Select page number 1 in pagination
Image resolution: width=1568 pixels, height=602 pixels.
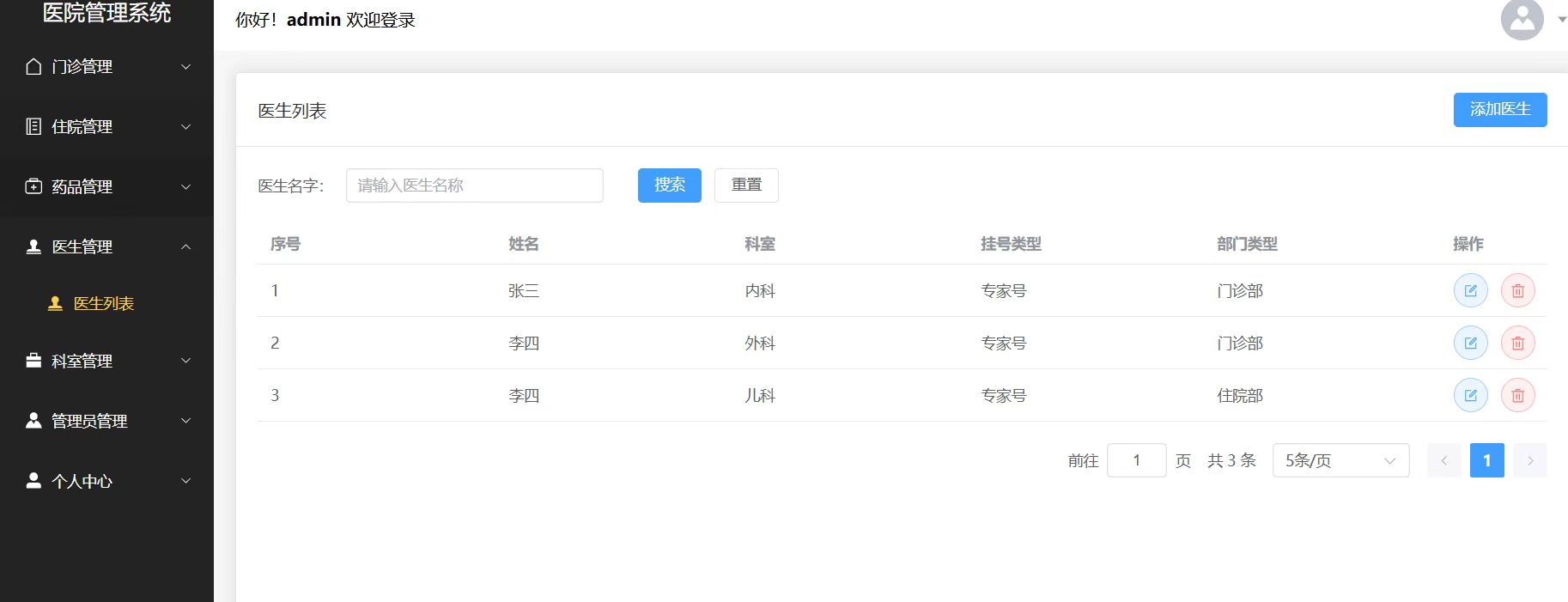(x=1486, y=460)
